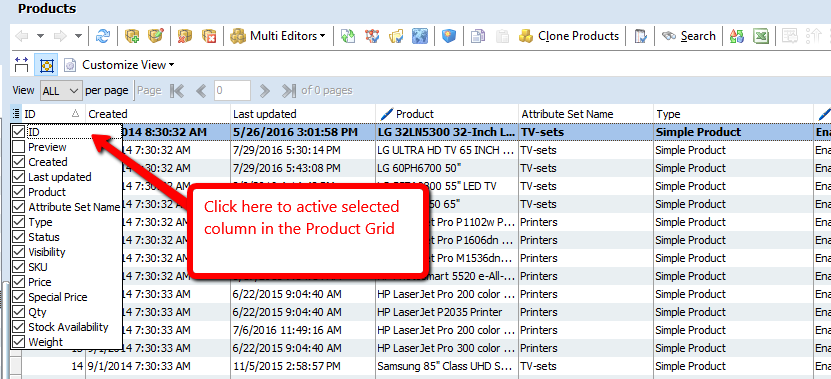Open the forward history dropdown arrow
Viewport: 831px width, 379px height.
pyautogui.click(x=78, y=36)
